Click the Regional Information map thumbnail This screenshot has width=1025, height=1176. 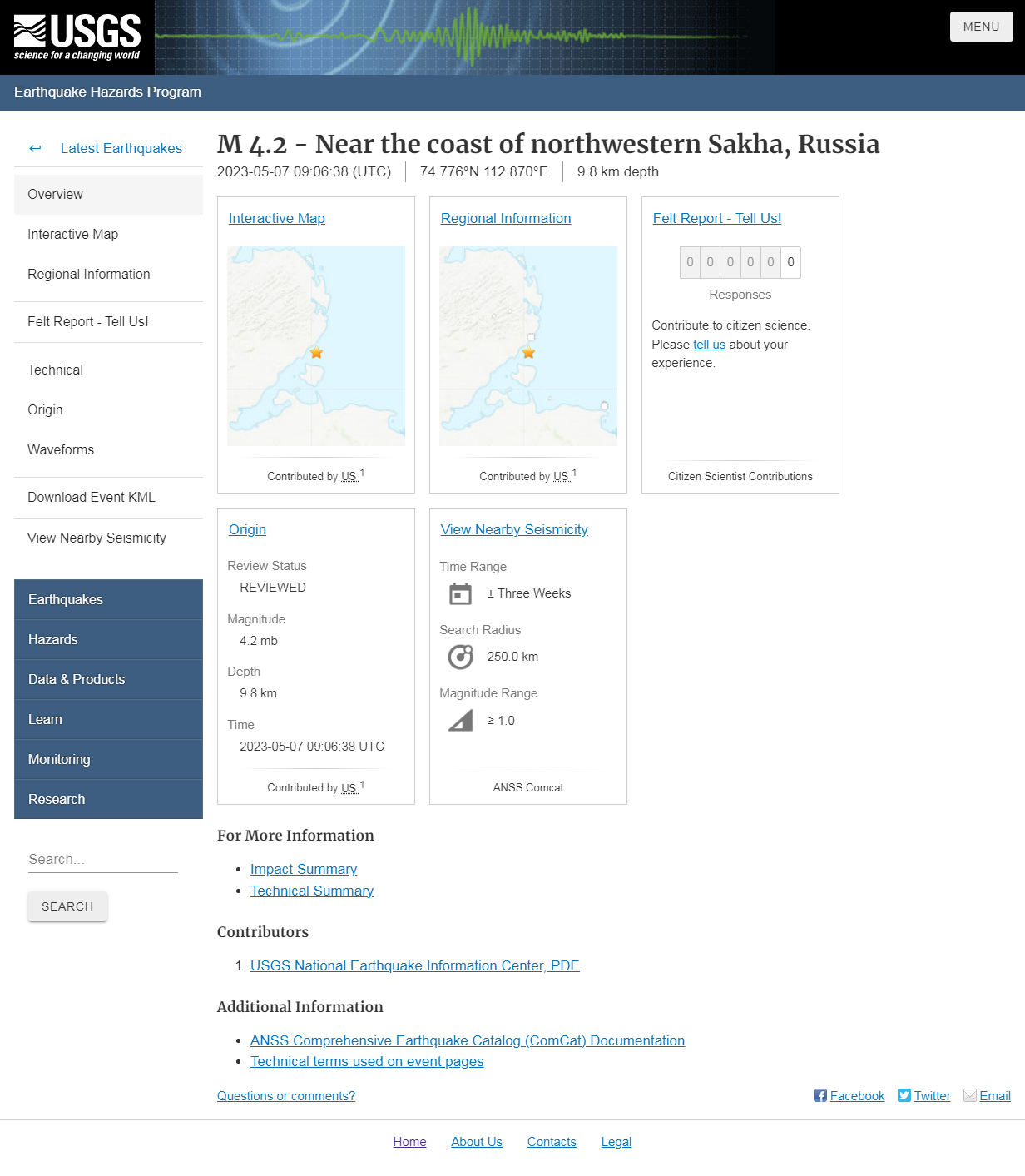pyautogui.click(x=528, y=346)
